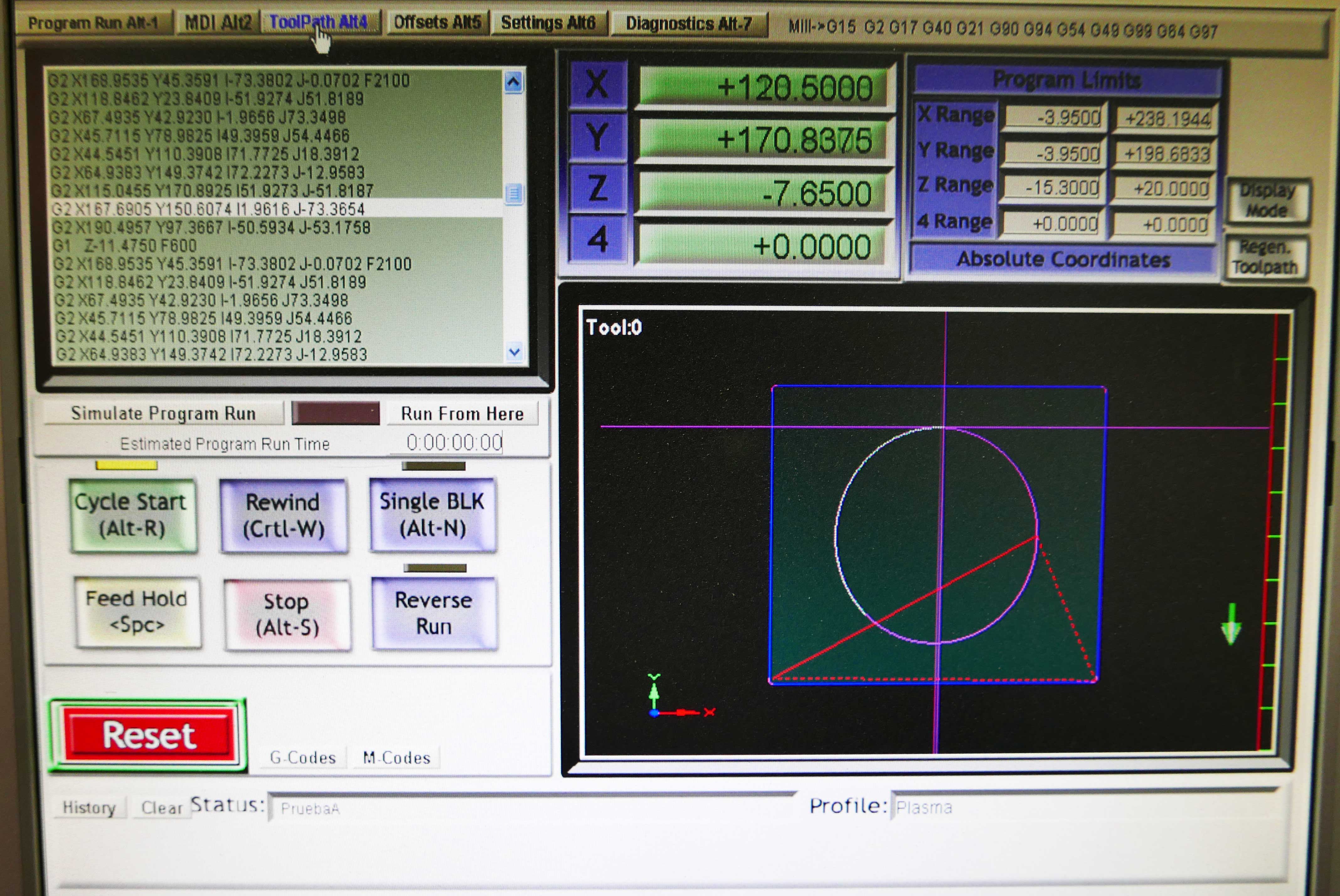Screen dimensions: 1340x896
Task: Switch to the Diagnostics Alt-7 tab
Action: point(688,24)
